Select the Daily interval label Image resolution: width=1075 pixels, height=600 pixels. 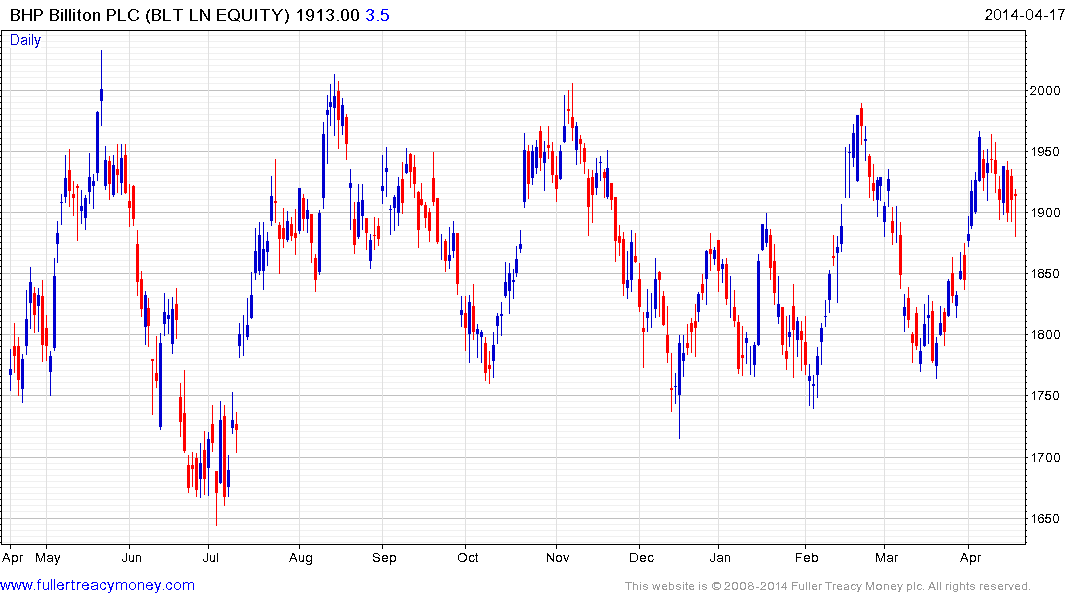click(x=25, y=40)
